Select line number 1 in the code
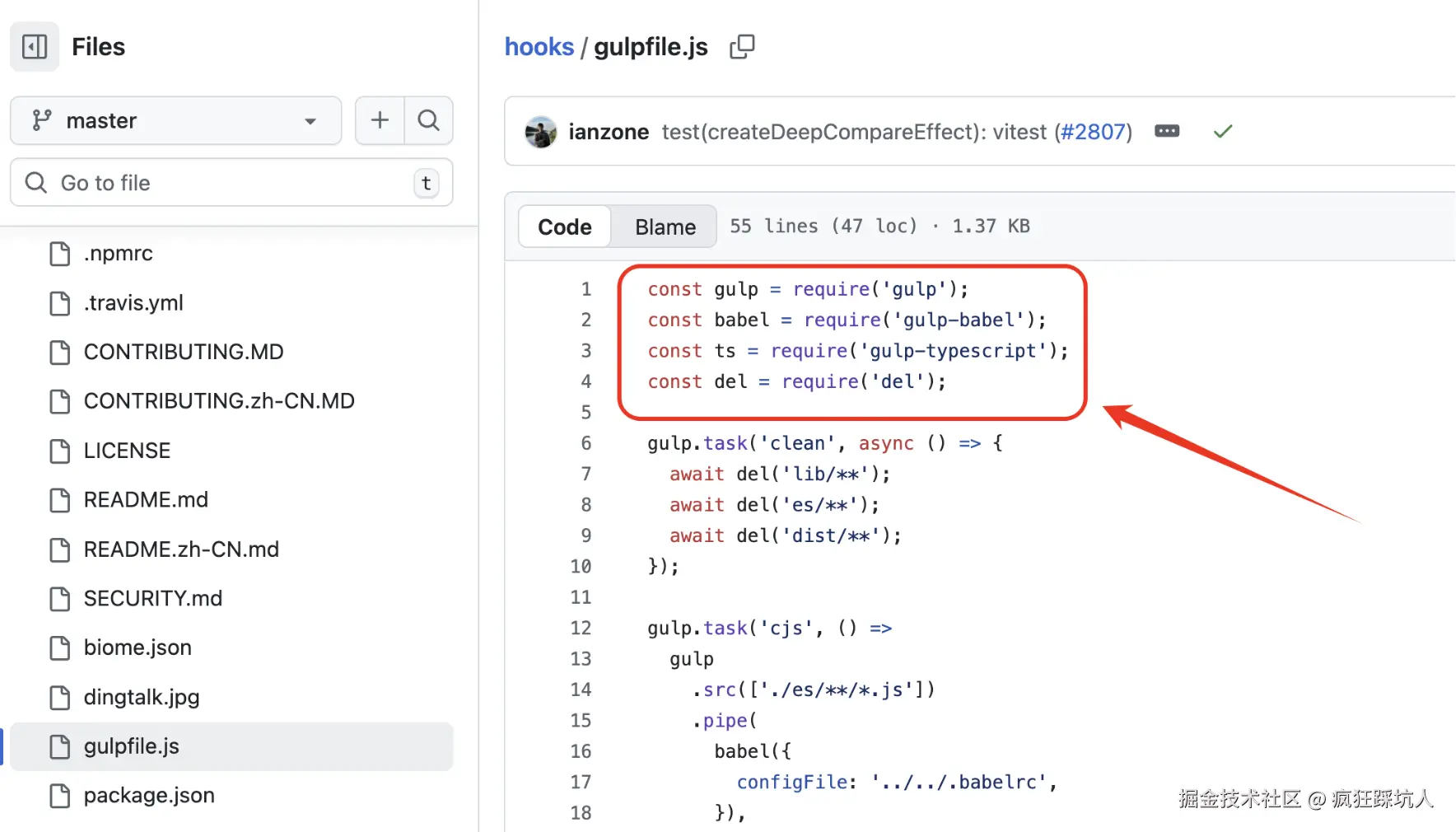This screenshot has width=1456, height=832. click(586, 289)
